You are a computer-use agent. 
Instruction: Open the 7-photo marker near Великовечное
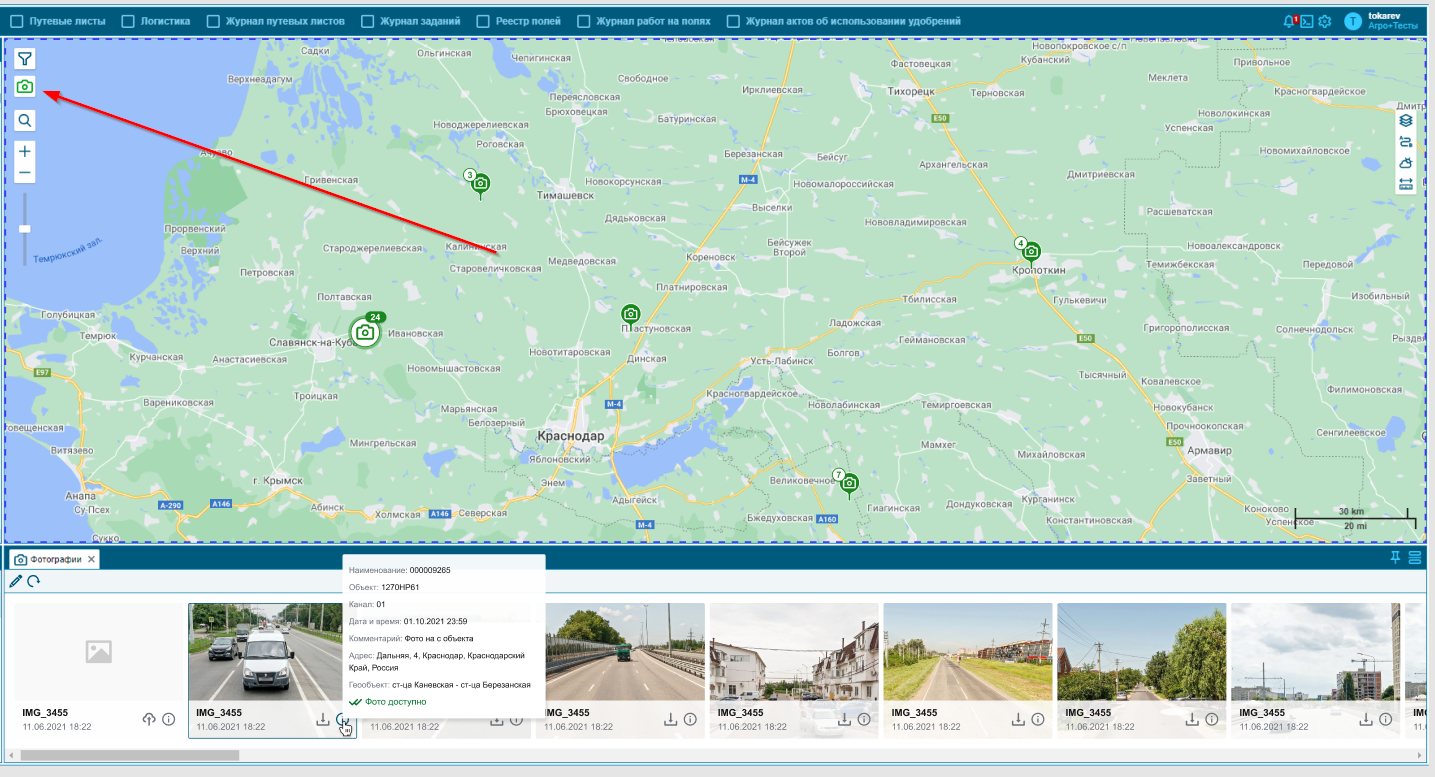pyautogui.click(x=849, y=484)
